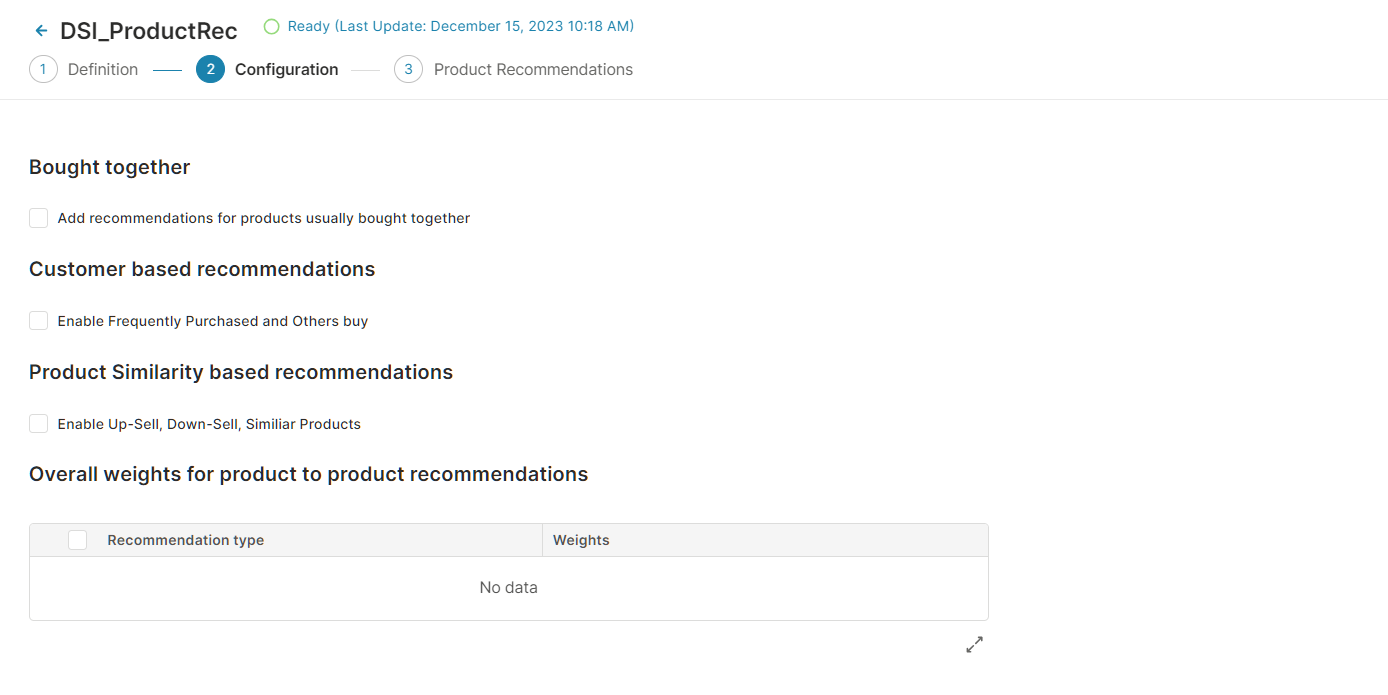
Task: Enable products usually bought together checkbox
Action: point(39,218)
